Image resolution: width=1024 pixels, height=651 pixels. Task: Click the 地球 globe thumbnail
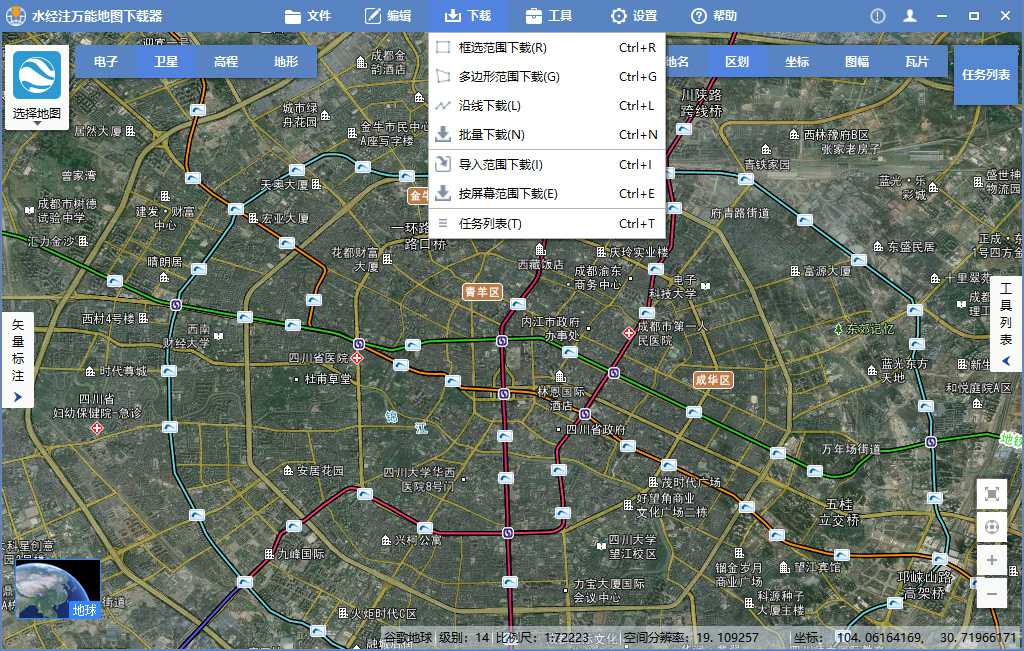(x=58, y=589)
